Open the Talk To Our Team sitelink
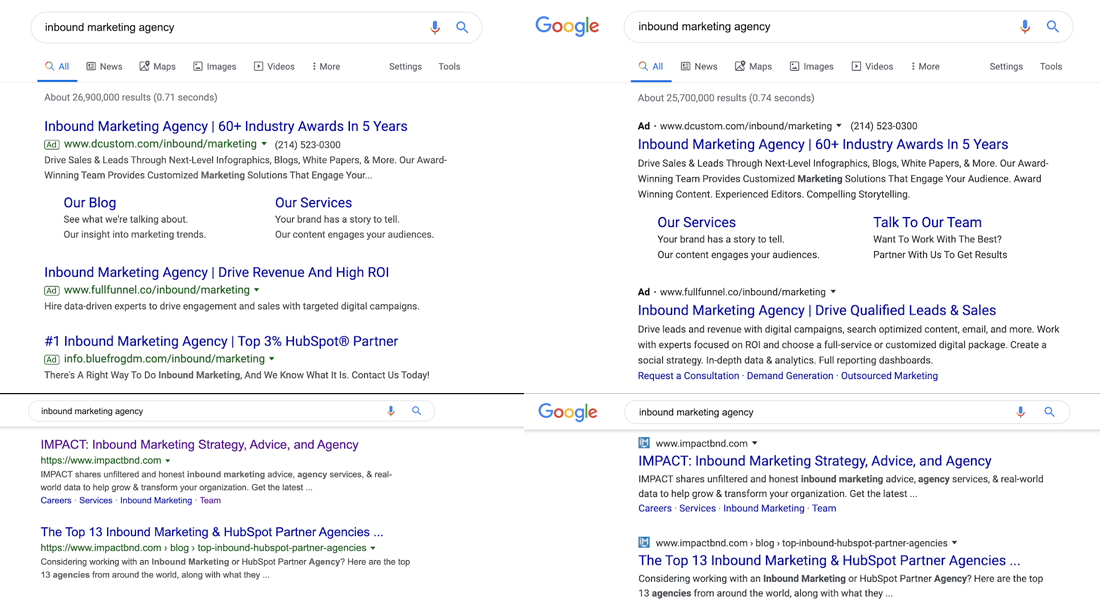This screenshot has height=600, width=1100. pos(927,222)
